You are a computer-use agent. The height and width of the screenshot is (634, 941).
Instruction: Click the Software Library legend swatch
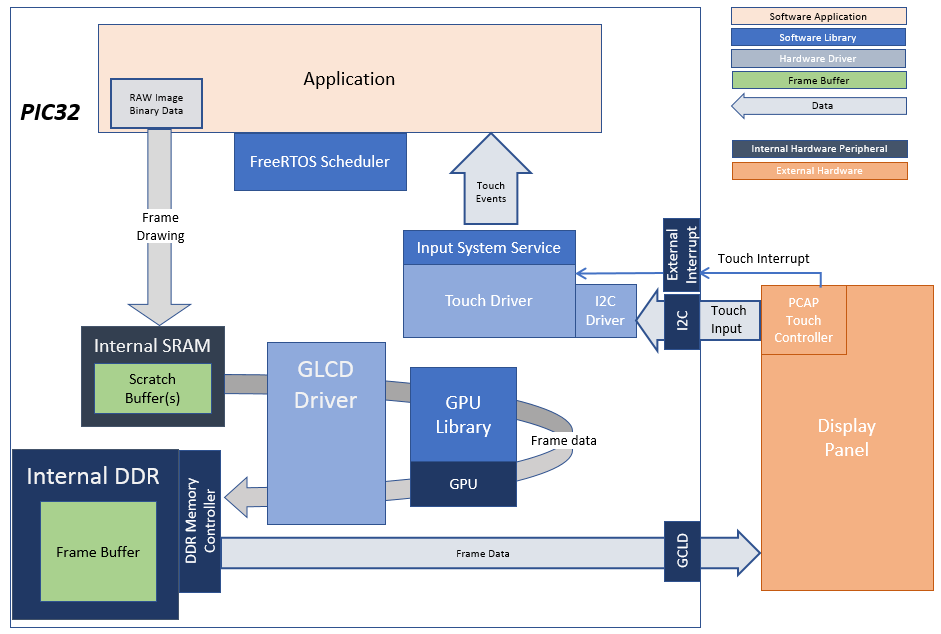[818, 37]
